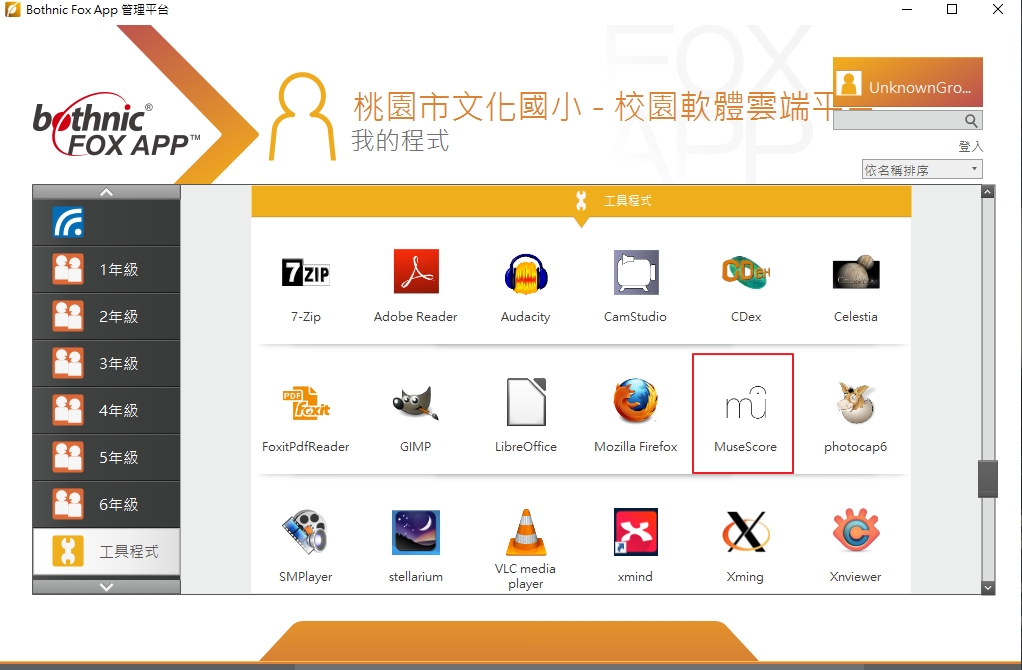Launch VLC media player
Screen dimensions: 1022x670
[525, 531]
